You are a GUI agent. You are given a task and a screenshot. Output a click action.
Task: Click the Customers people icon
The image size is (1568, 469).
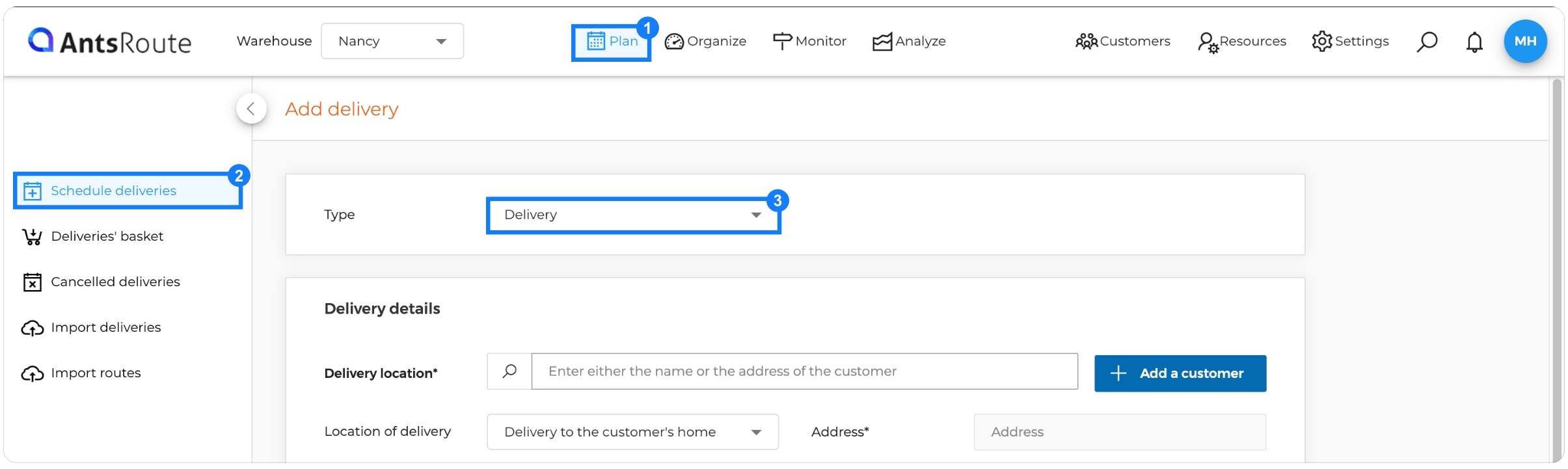pos(1087,42)
